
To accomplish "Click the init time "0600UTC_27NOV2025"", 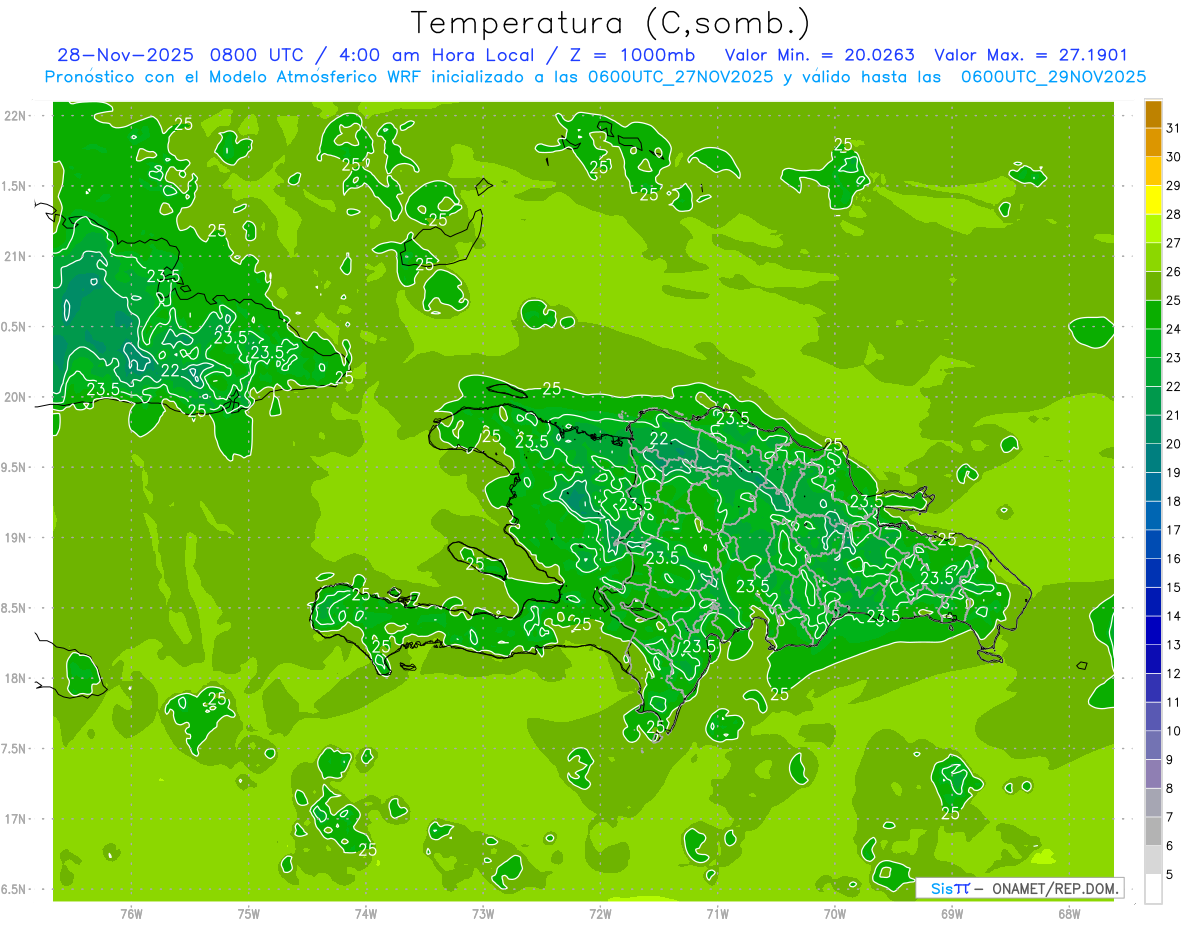I will coord(678,76).
